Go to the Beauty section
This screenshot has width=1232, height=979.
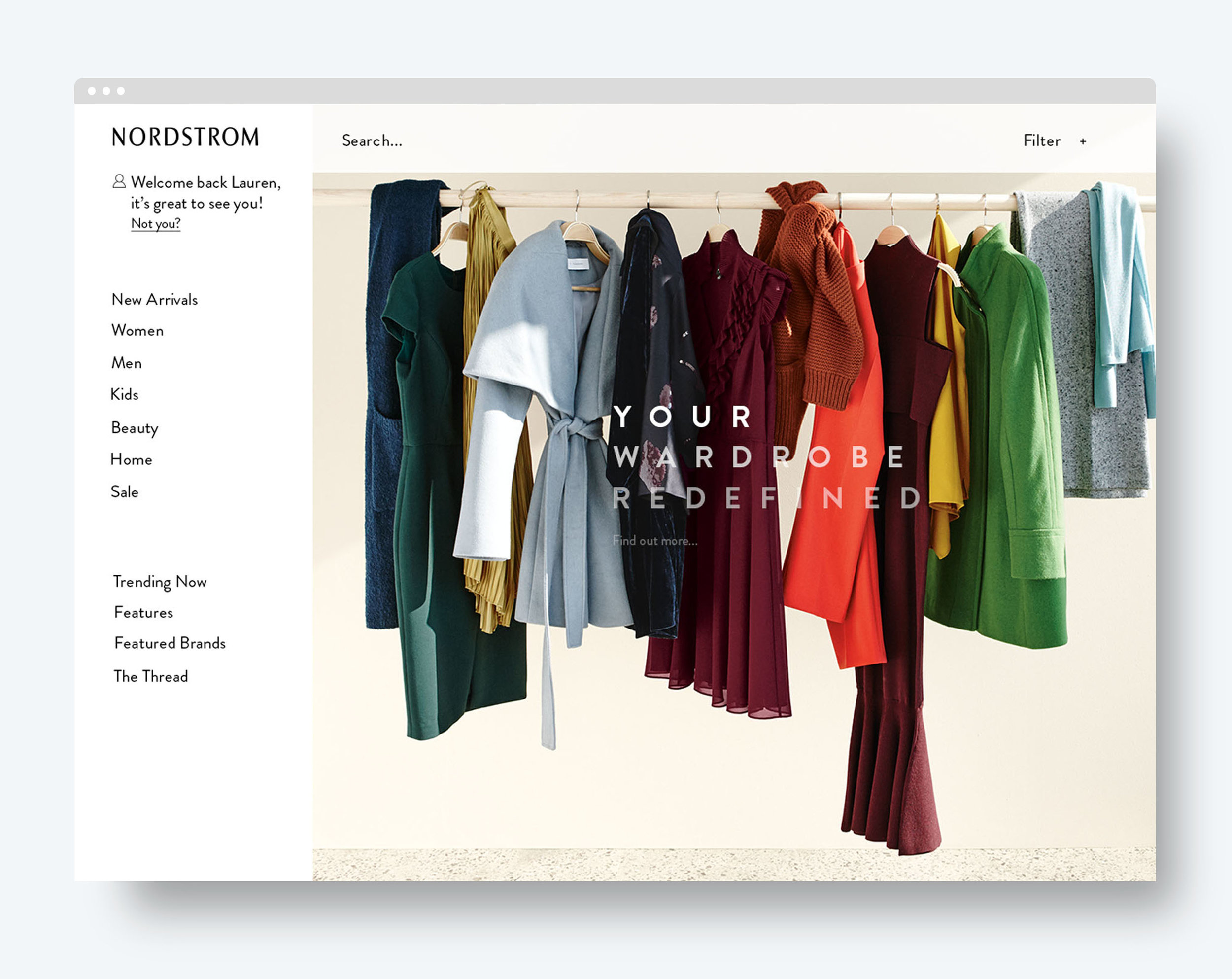tap(134, 428)
